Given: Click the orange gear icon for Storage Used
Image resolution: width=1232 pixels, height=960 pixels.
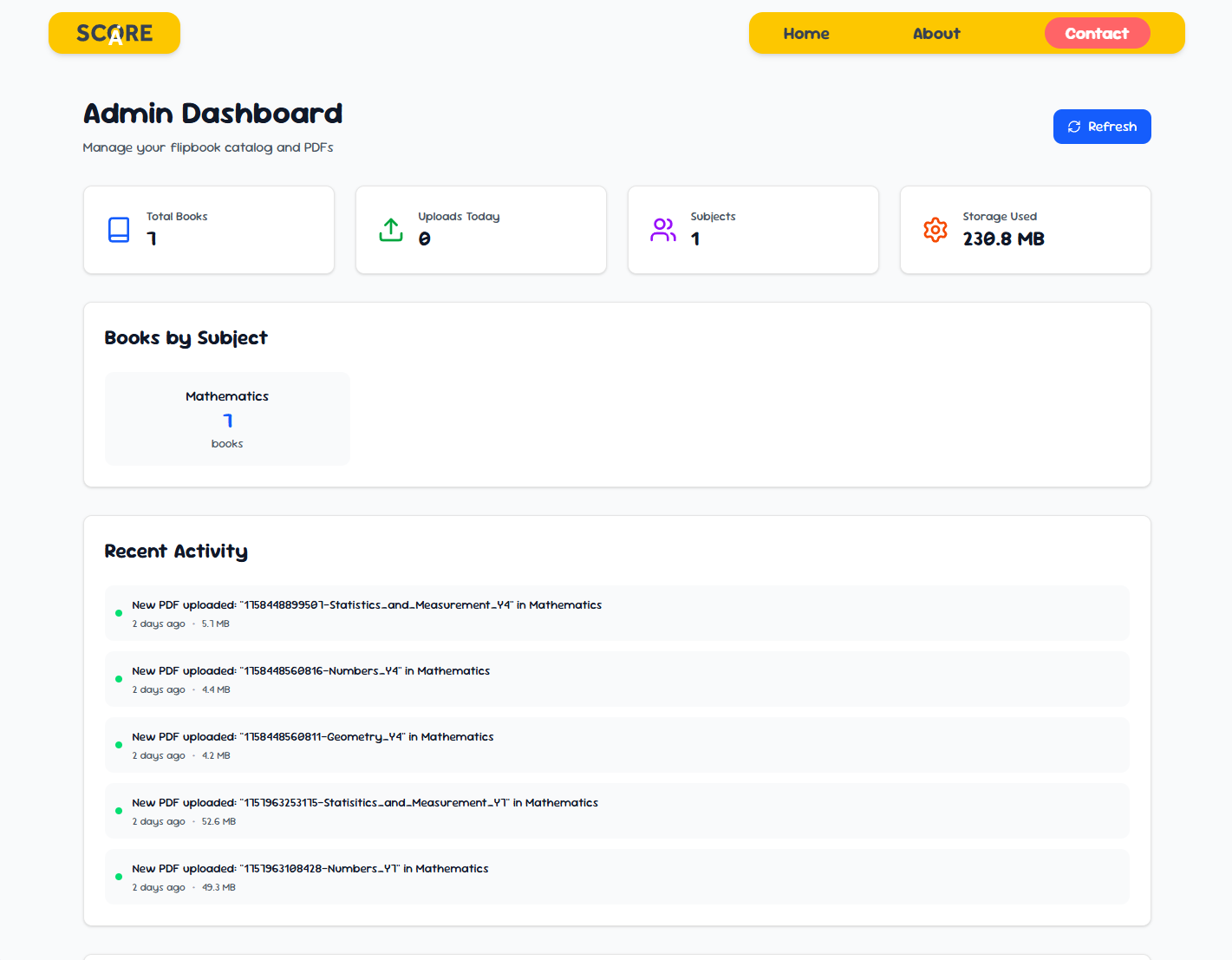Looking at the screenshot, I should coord(935,230).
